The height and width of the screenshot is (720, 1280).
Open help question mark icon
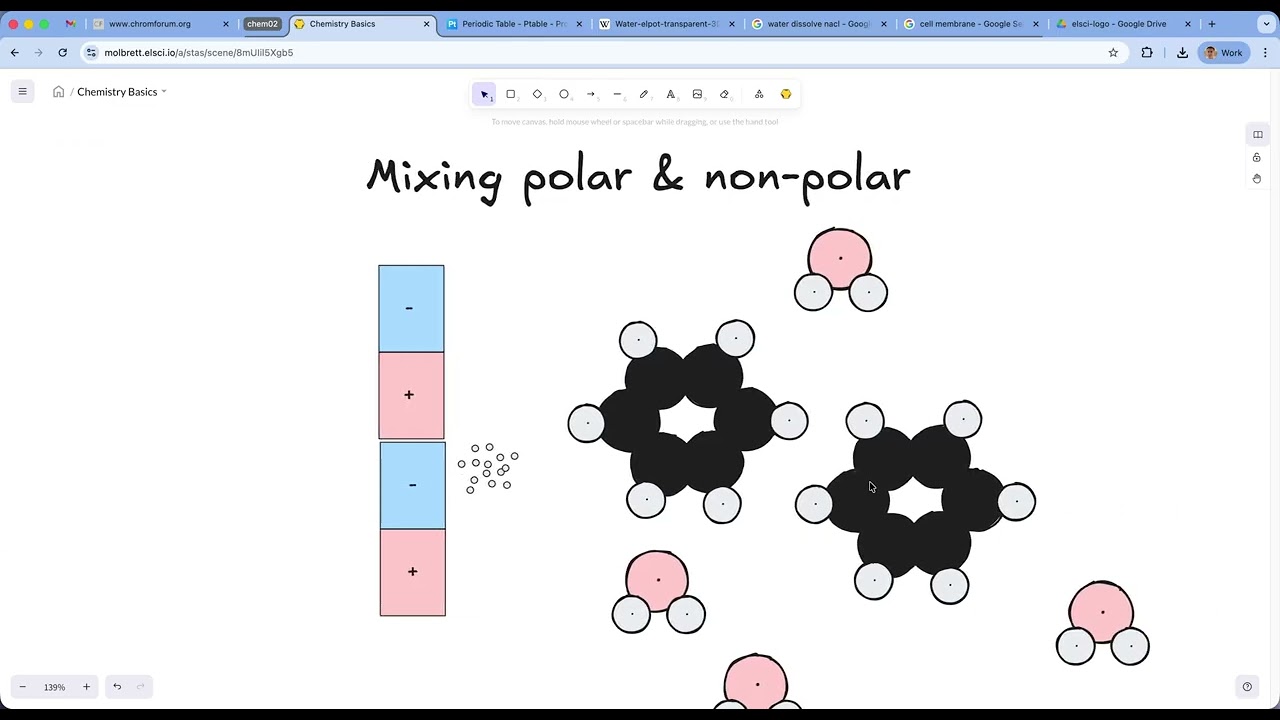tap(1247, 687)
